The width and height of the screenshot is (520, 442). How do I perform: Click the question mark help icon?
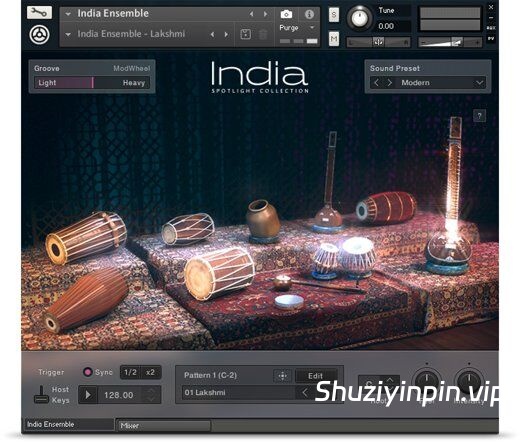point(479,116)
